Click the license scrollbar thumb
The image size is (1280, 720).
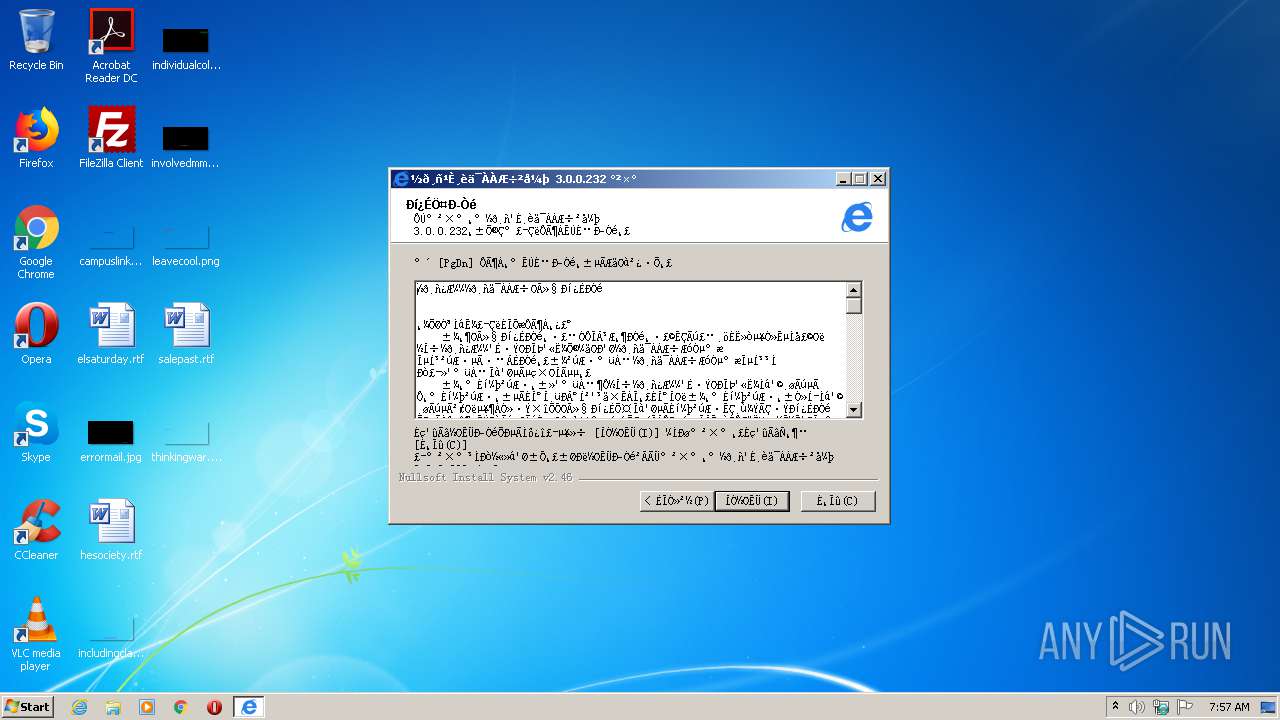tap(854, 306)
